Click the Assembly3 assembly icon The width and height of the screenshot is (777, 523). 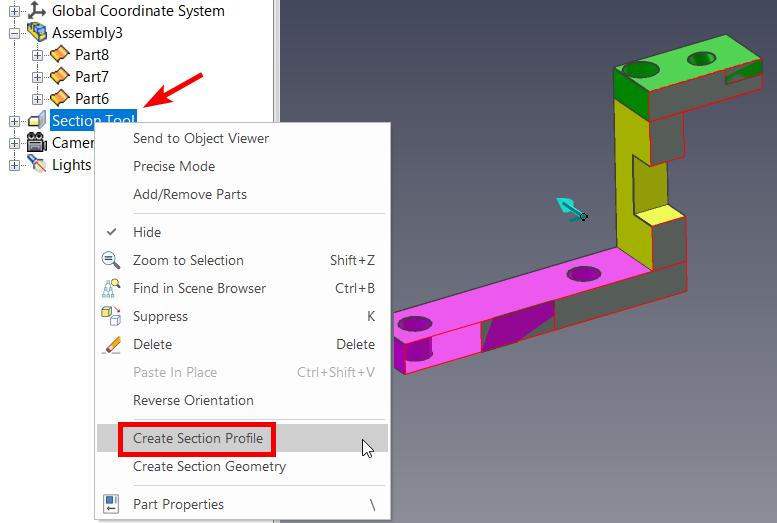point(37,32)
